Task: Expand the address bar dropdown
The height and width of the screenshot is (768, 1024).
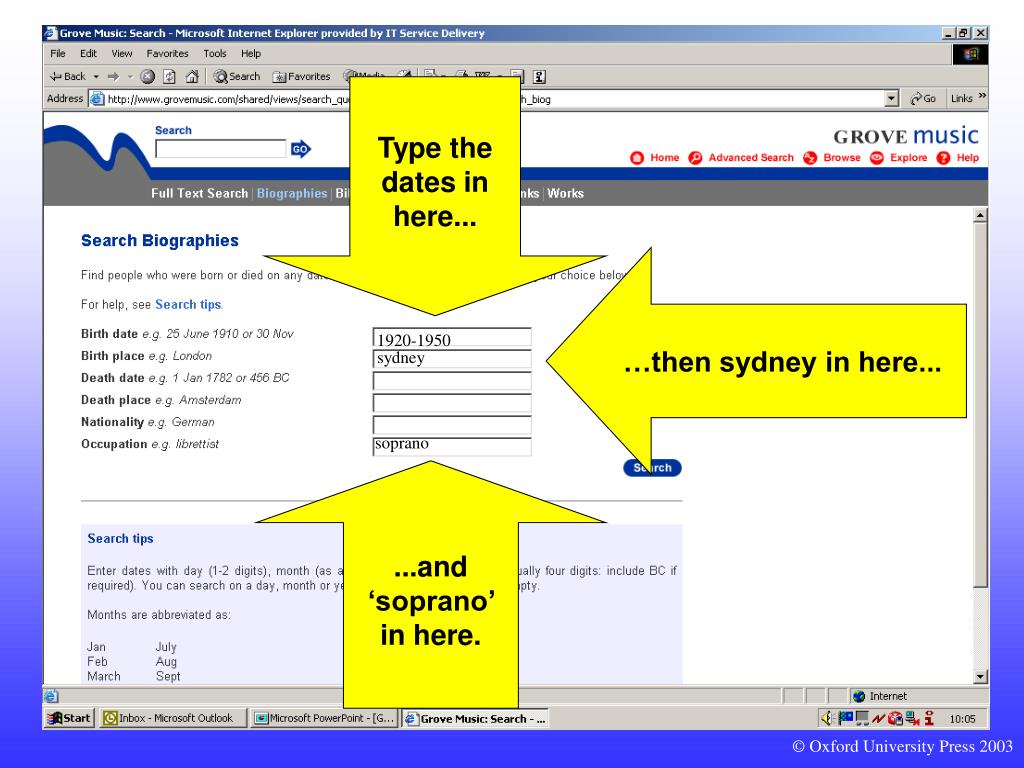Action: (891, 99)
